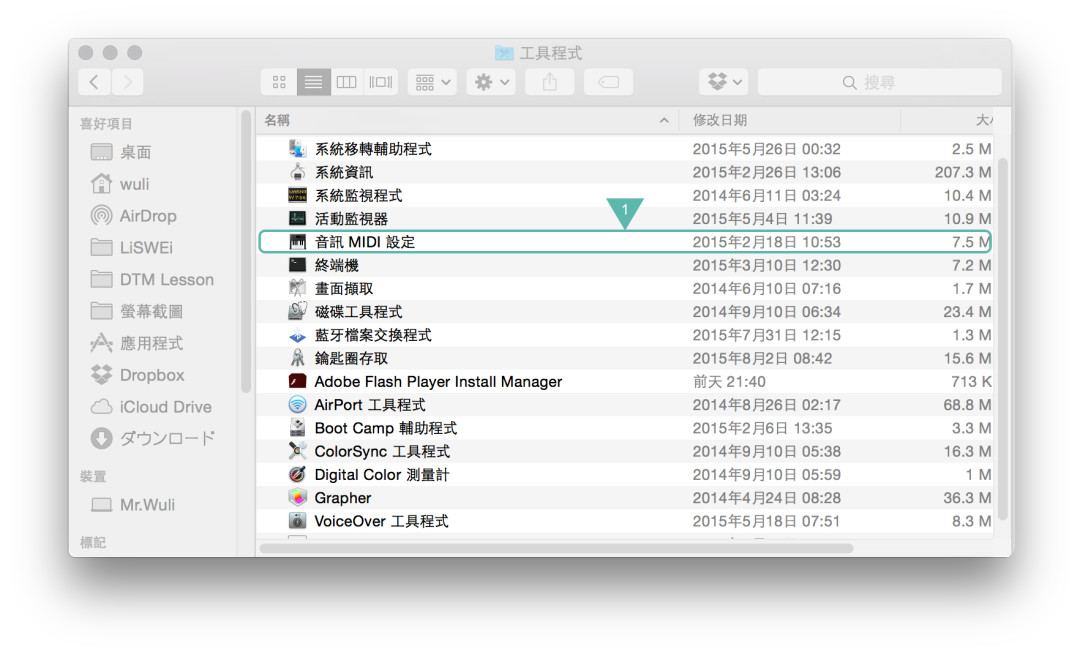Select the 終端機 (Terminal) app icon

(x=298, y=264)
